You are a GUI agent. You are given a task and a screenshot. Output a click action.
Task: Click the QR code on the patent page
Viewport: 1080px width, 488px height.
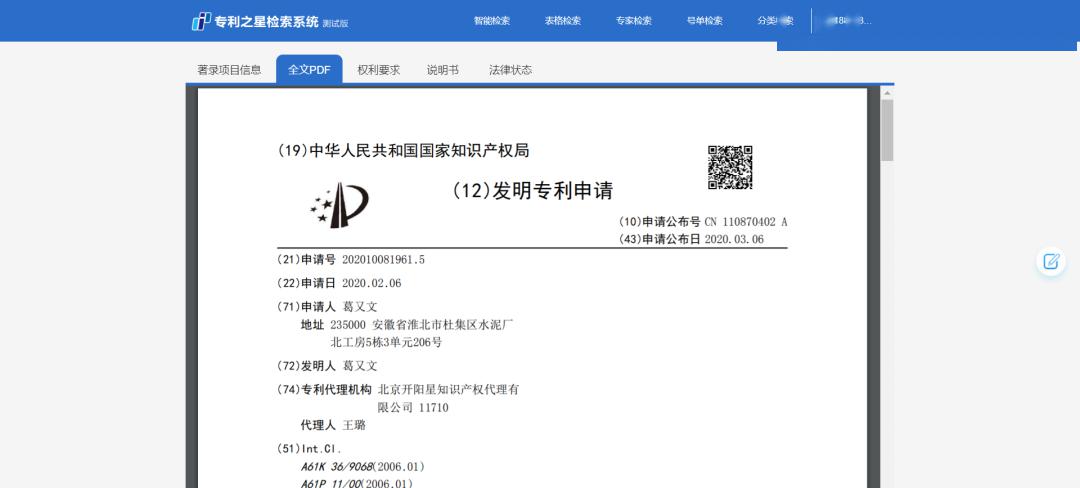(730, 167)
